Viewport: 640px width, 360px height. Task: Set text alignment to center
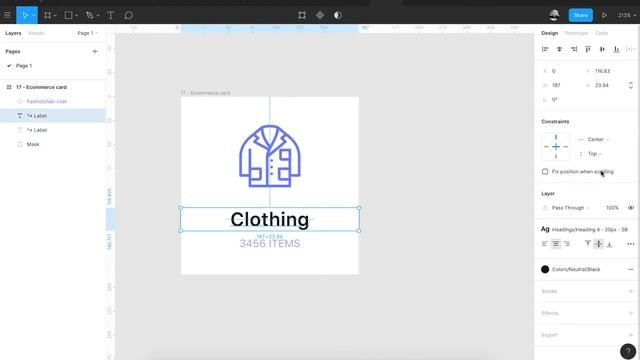(x=556, y=244)
